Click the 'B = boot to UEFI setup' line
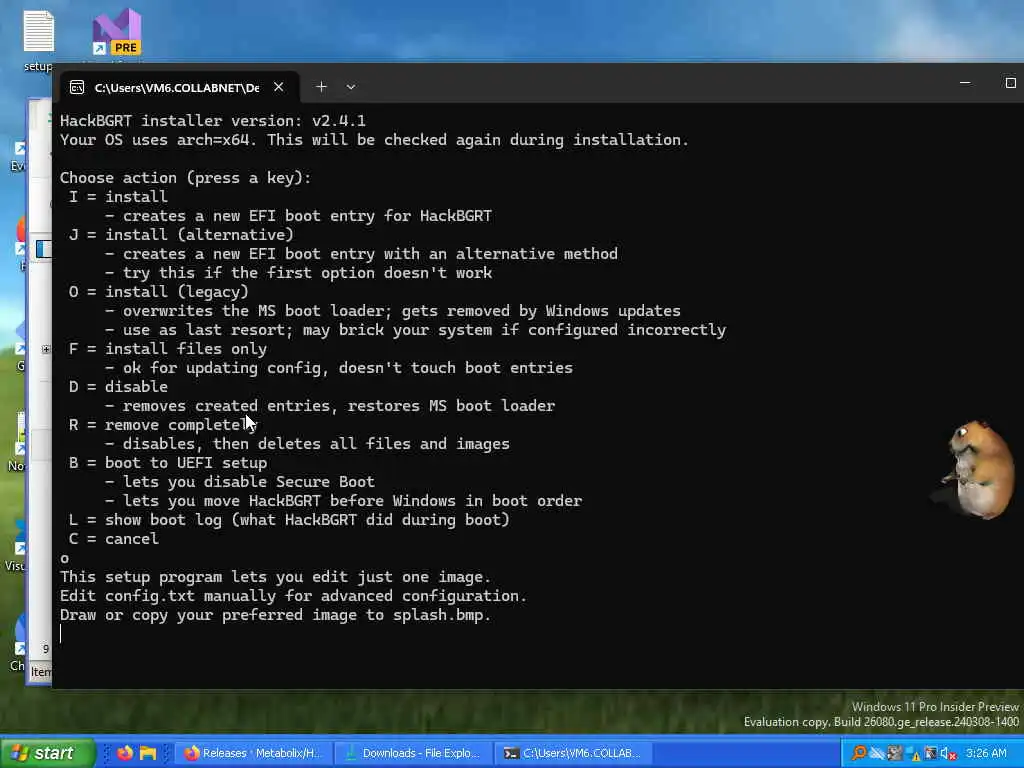 coord(168,463)
